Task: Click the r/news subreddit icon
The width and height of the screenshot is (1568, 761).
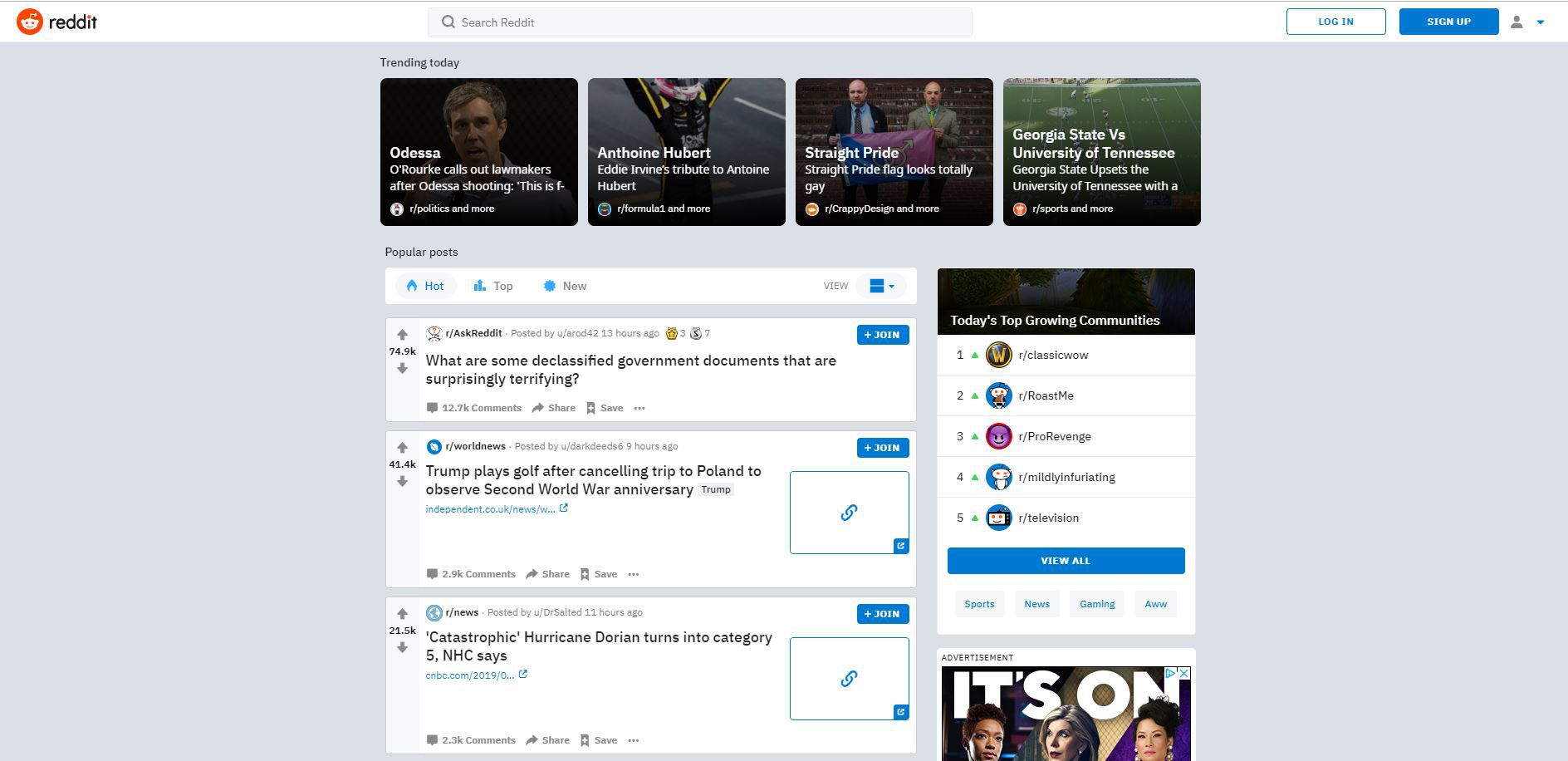Action: (x=434, y=613)
